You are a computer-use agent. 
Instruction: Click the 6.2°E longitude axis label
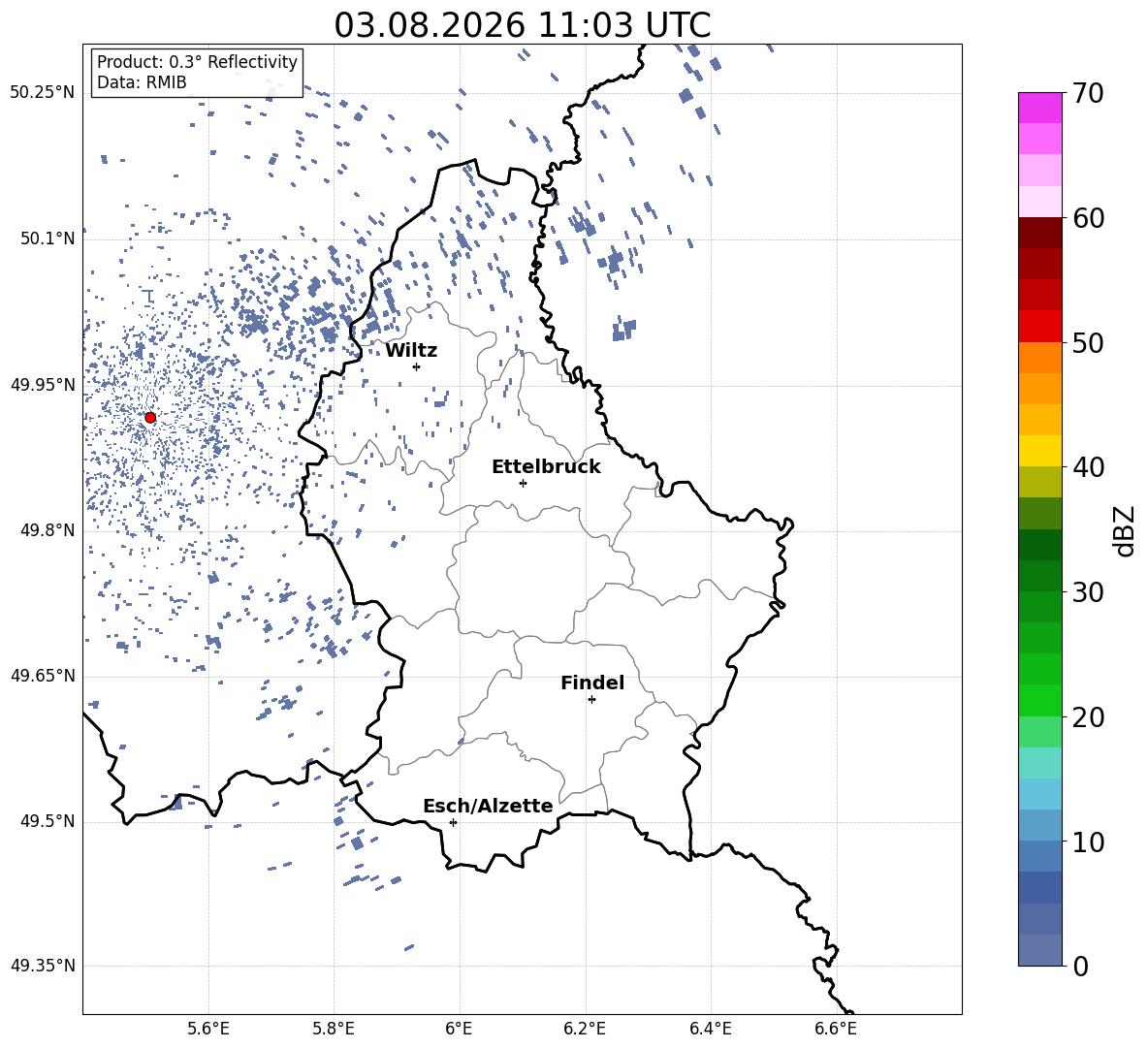click(x=585, y=1029)
